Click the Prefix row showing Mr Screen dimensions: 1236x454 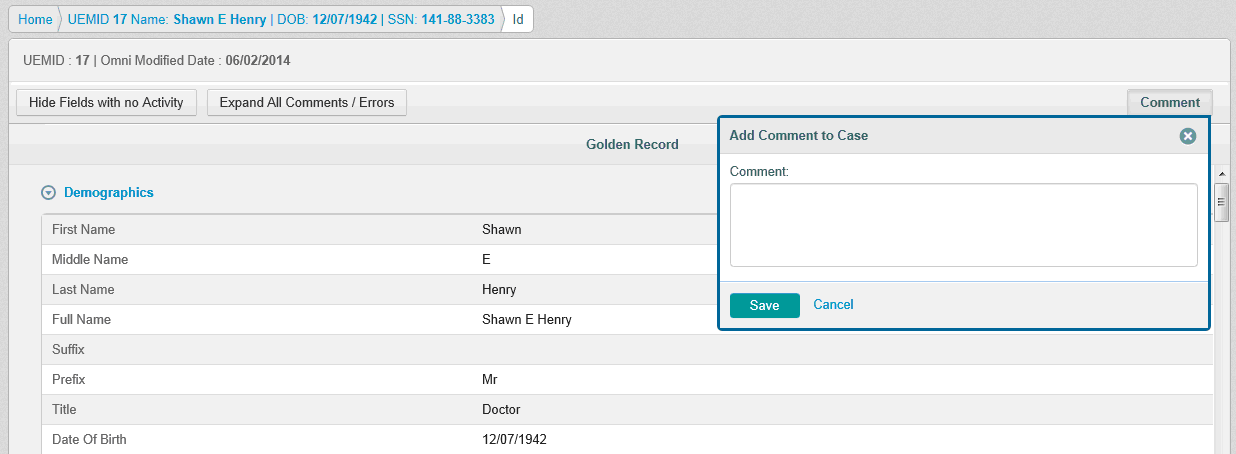[x=489, y=380]
